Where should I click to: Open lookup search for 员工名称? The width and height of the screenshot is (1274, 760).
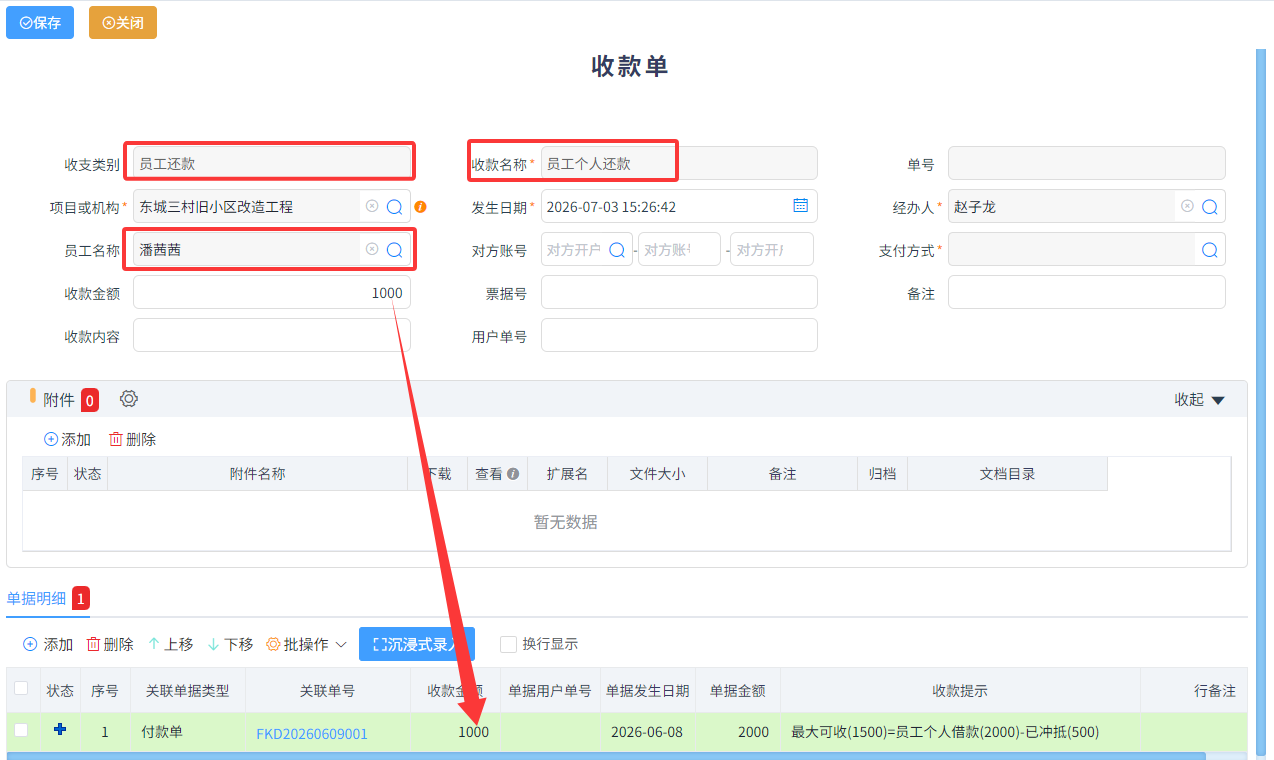[x=395, y=250]
